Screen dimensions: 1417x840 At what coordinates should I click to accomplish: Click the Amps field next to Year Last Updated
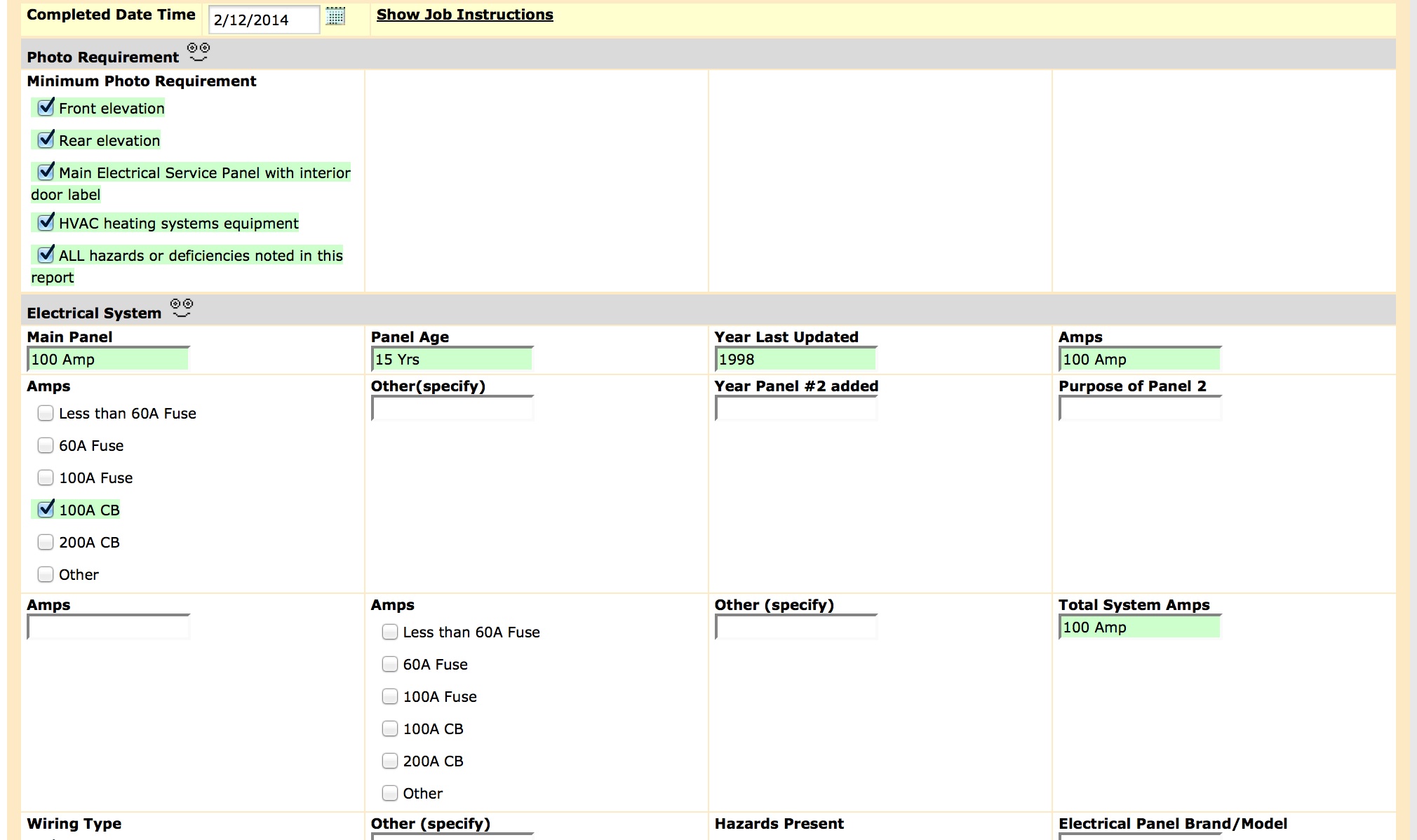[x=1140, y=359]
